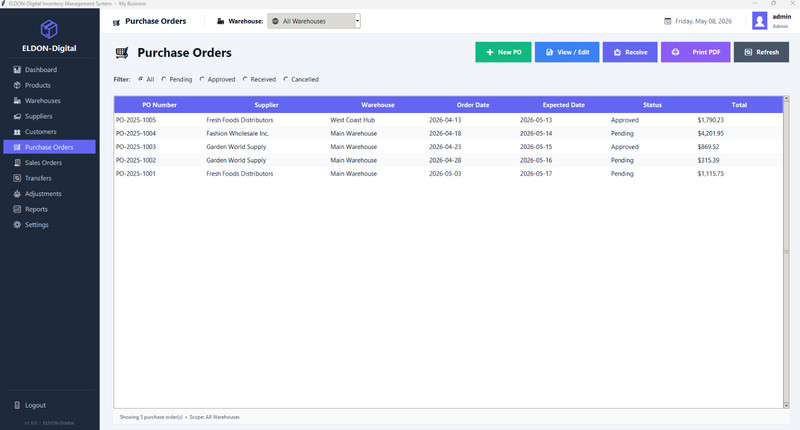Select the Cancelled filter radio button
Screen dimensions: 800x430
pyautogui.click(x=286, y=79)
